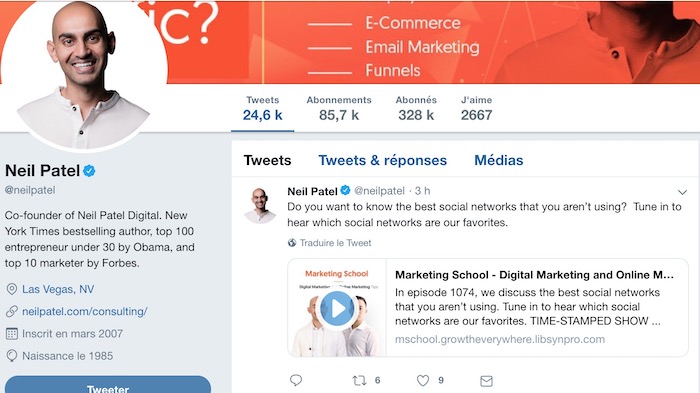Reply to the tweet via speech bubble icon

click(x=296, y=380)
